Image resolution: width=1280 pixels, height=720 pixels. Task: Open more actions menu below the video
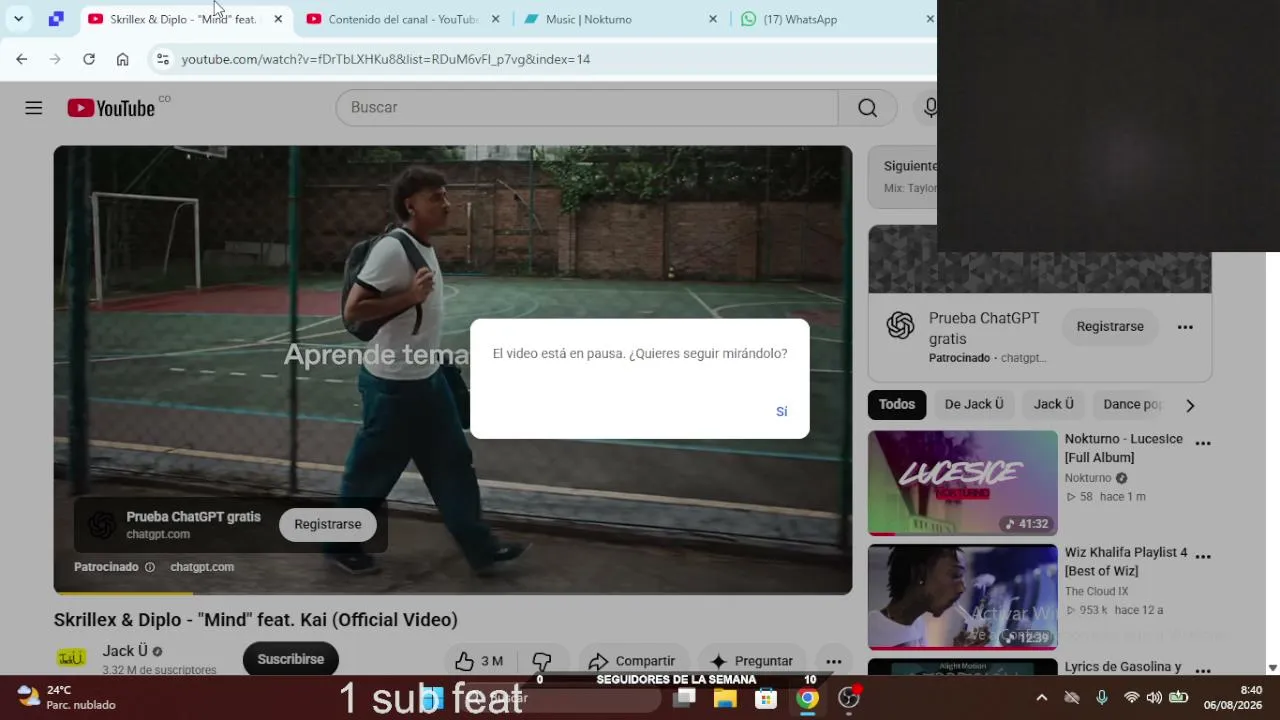coord(833,661)
